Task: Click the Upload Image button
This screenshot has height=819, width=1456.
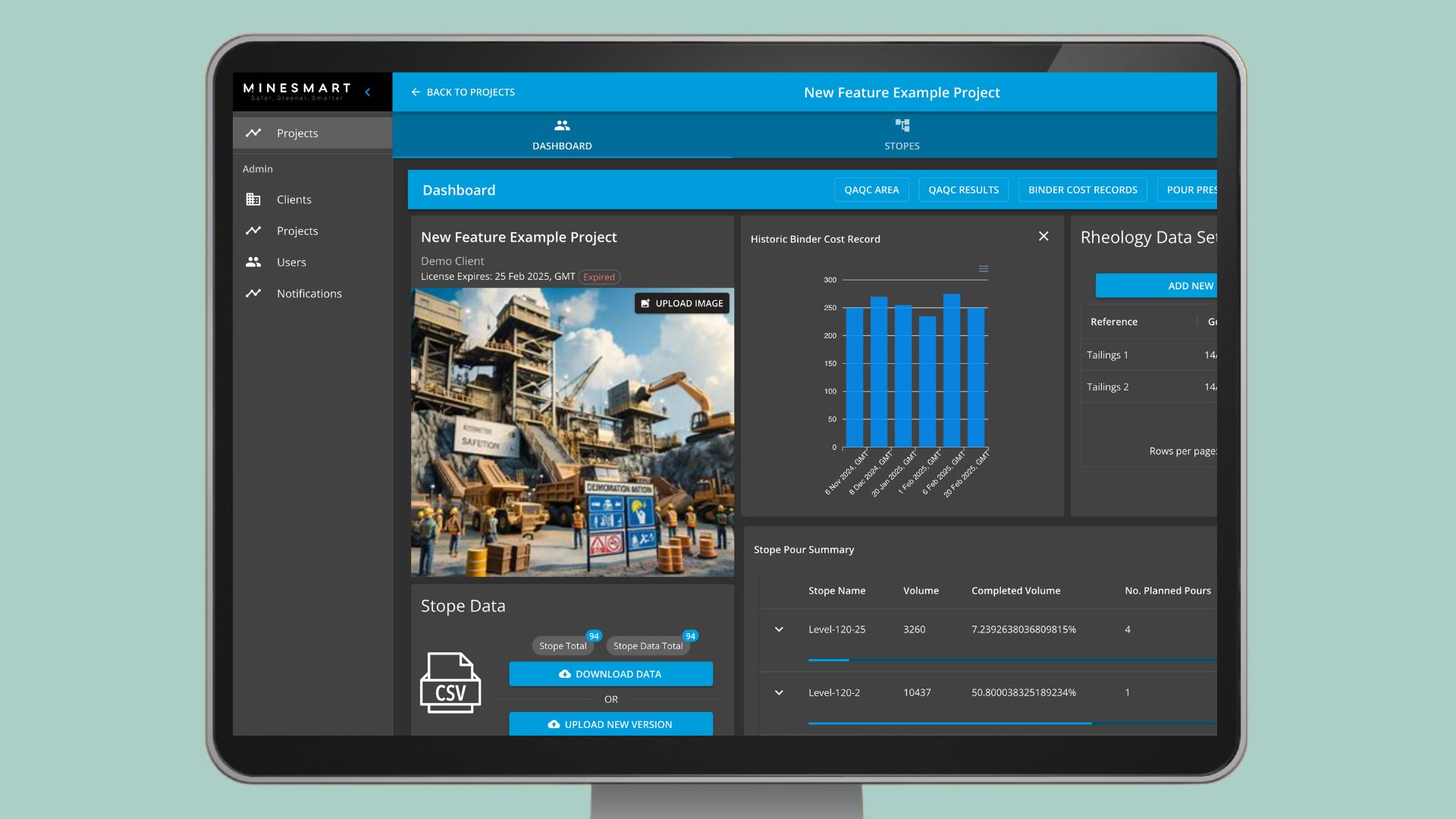Action: [682, 303]
